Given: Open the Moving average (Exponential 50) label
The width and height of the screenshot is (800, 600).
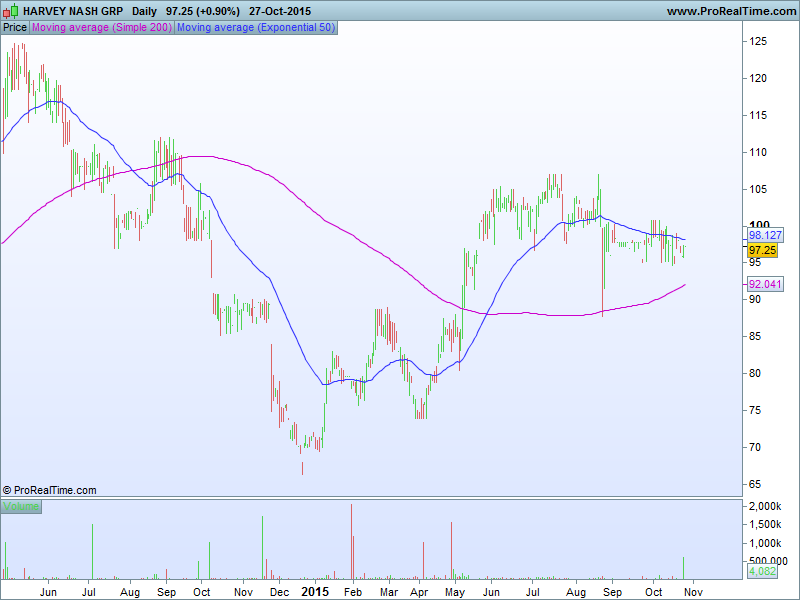Looking at the screenshot, I should point(255,27).
